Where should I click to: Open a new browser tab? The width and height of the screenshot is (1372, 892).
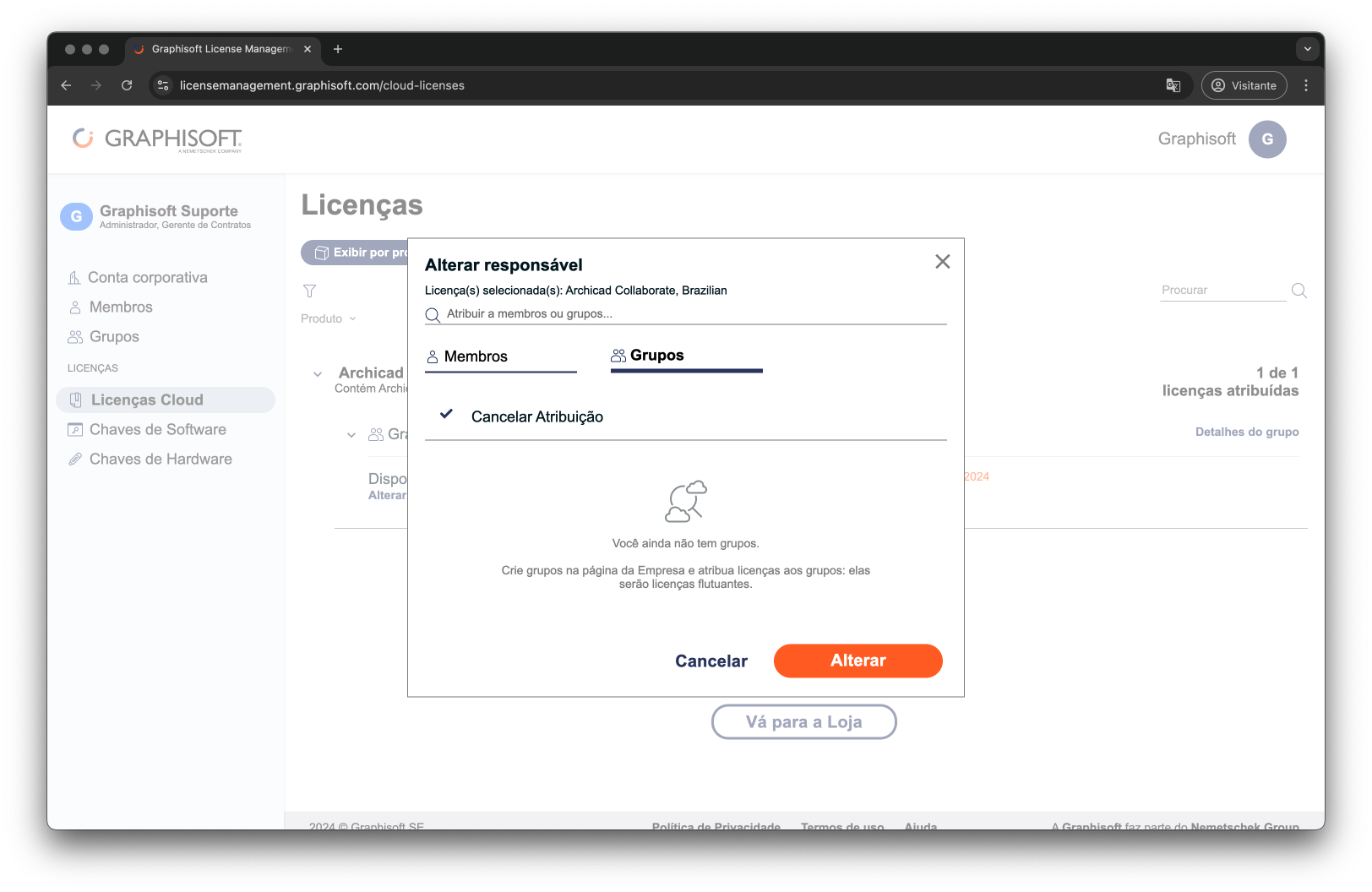338,49
